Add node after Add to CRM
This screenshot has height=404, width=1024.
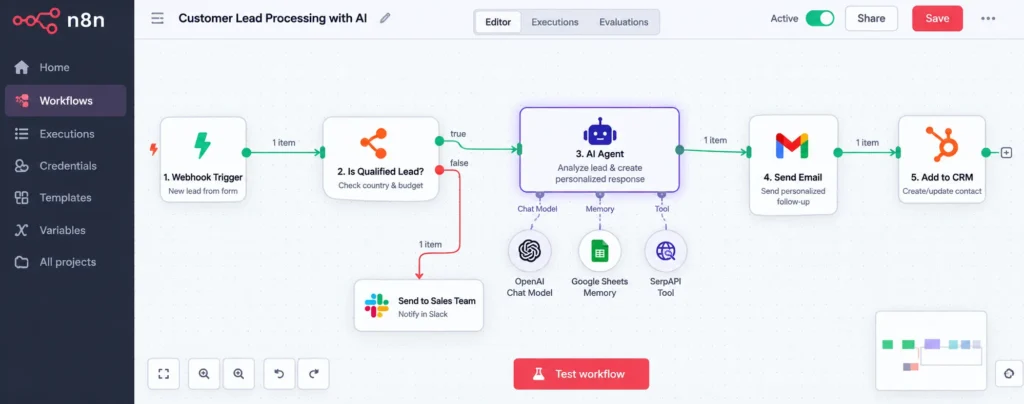(x=1006, y=153)
